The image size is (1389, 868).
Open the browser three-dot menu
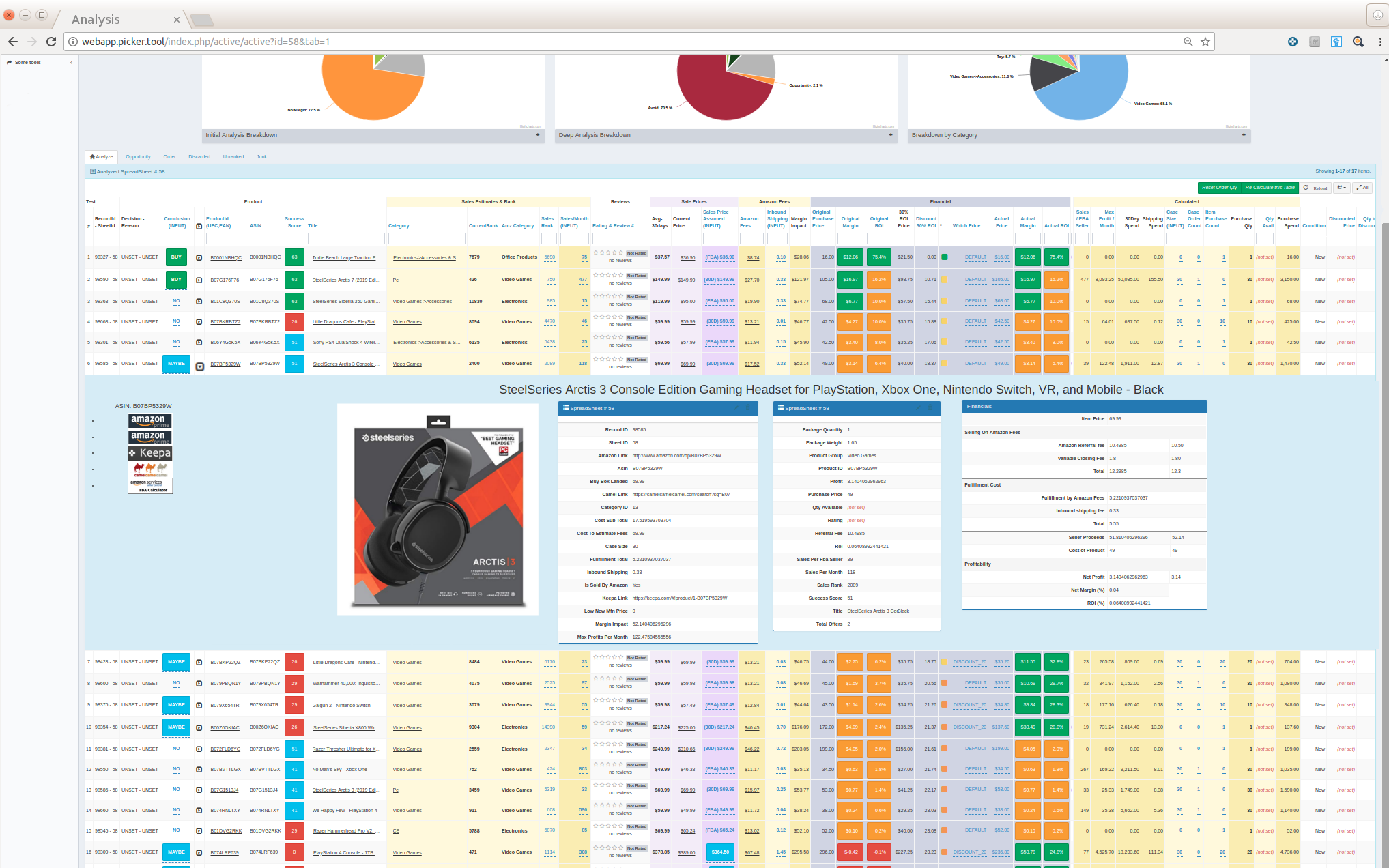(1380, 42)
